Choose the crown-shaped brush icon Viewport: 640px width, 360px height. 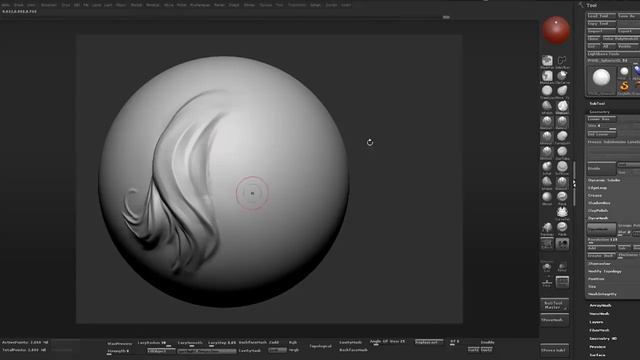tap(562, 213)
